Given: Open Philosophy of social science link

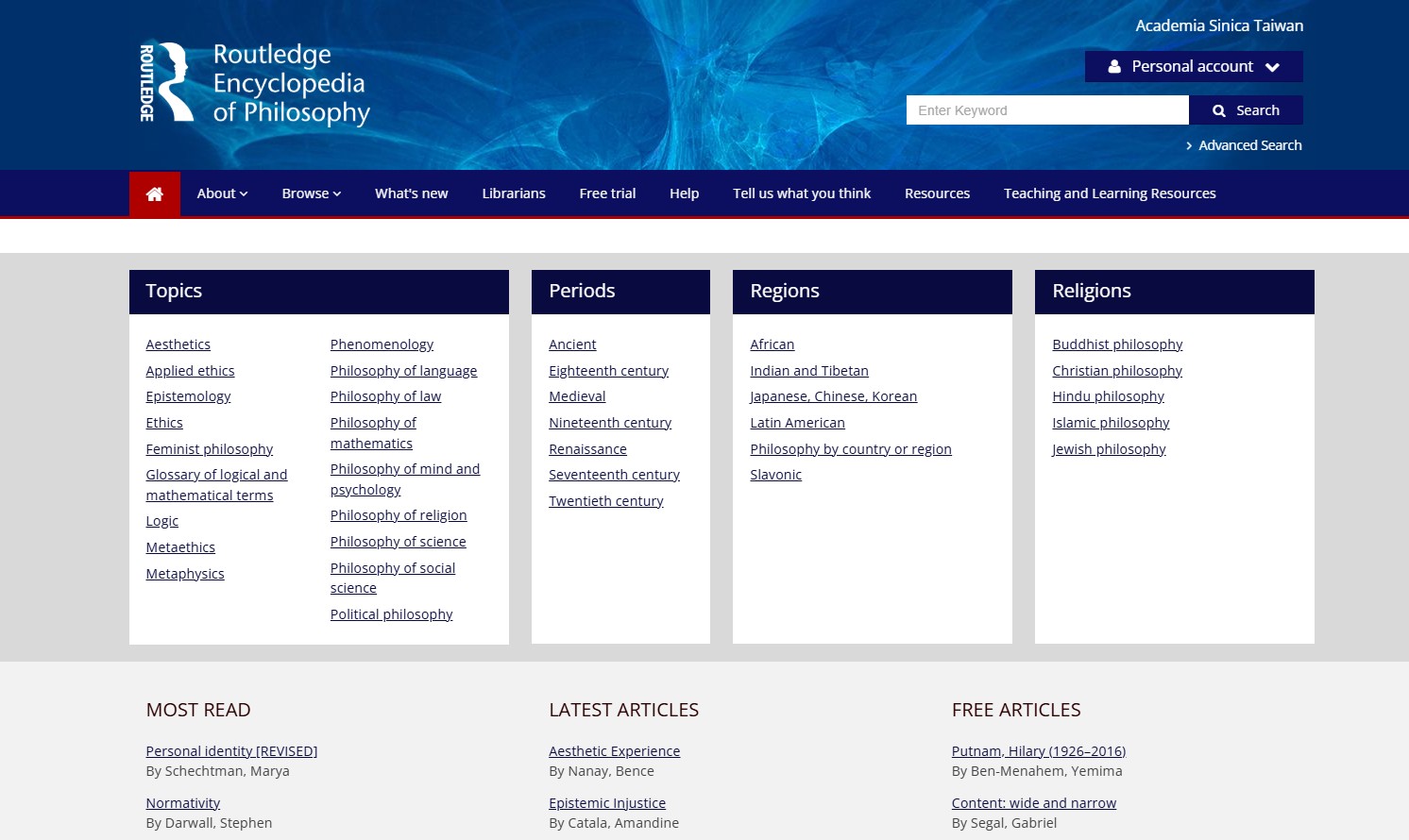Looking at the screenshot, I should (393, 578).
